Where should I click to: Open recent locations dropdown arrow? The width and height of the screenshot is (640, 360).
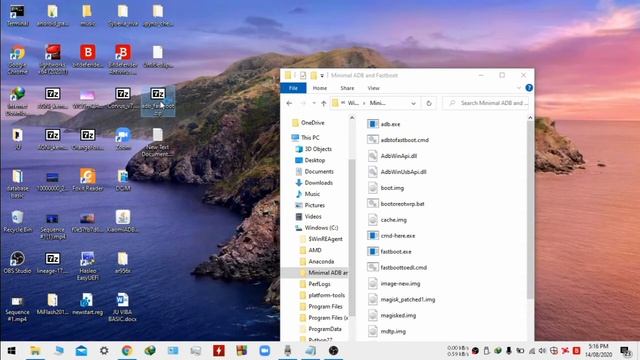point(313,103)
